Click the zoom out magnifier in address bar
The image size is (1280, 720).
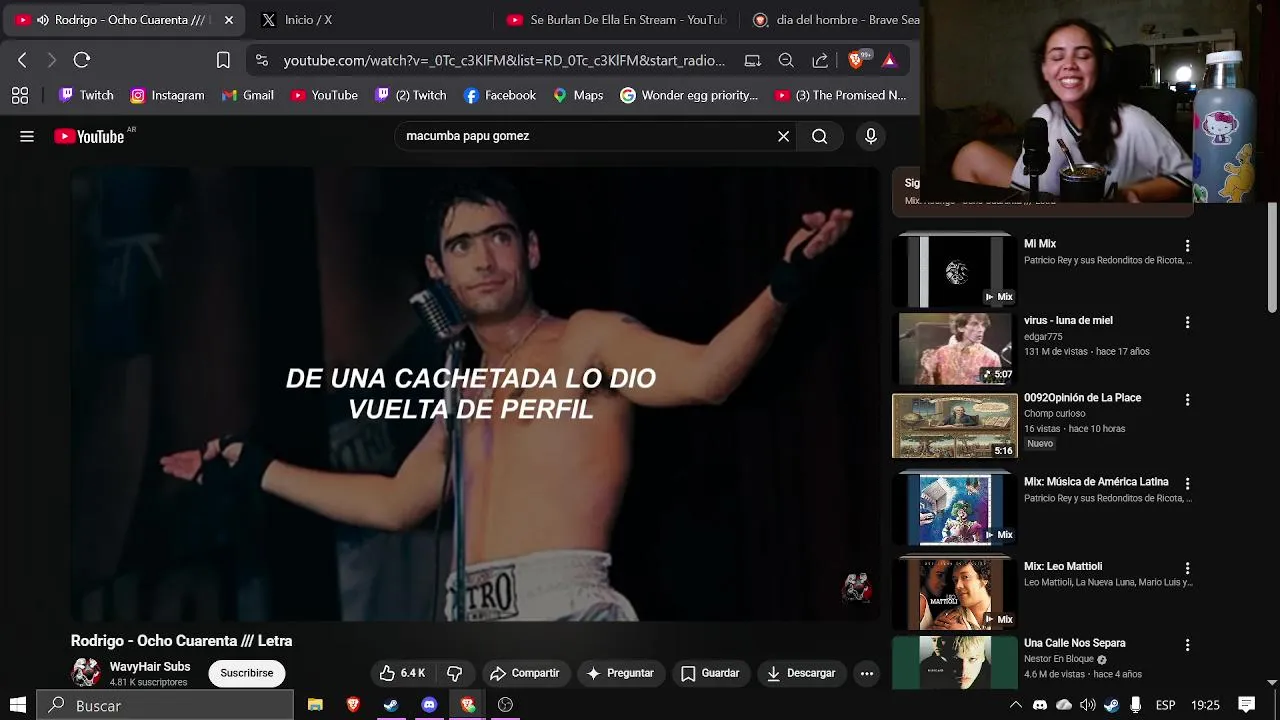[x=786, y=60]
